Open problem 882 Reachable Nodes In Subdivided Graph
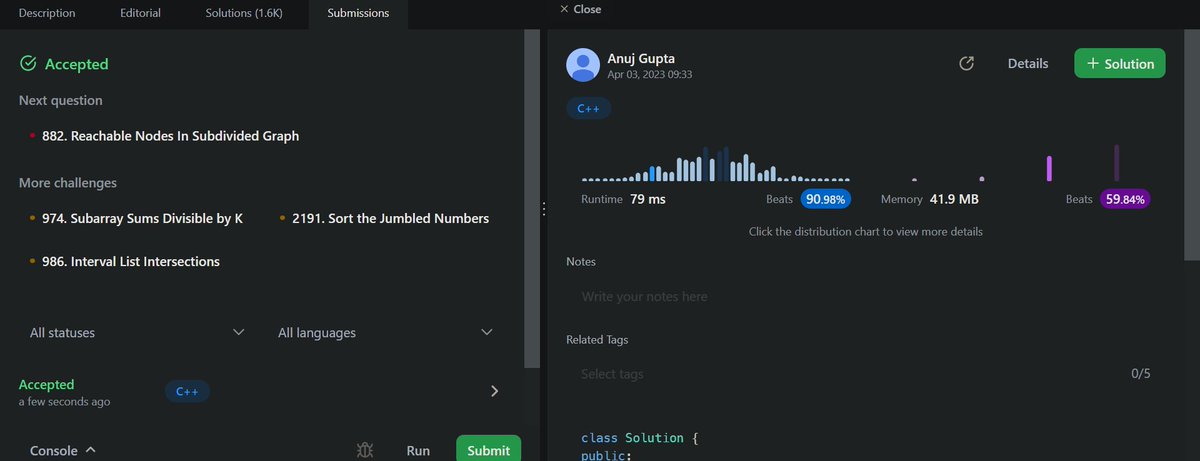The image size is (1200, 461). (x=170, y=135)
